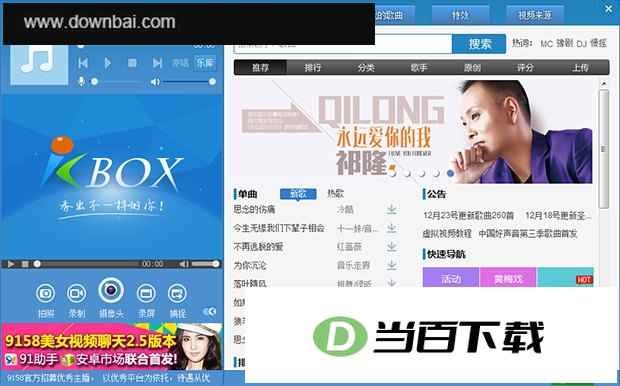This screenshot has width=620, height=386.
Task: Select the last banner carousel dot
Action: pyautogui.click(x=450, y=173)
